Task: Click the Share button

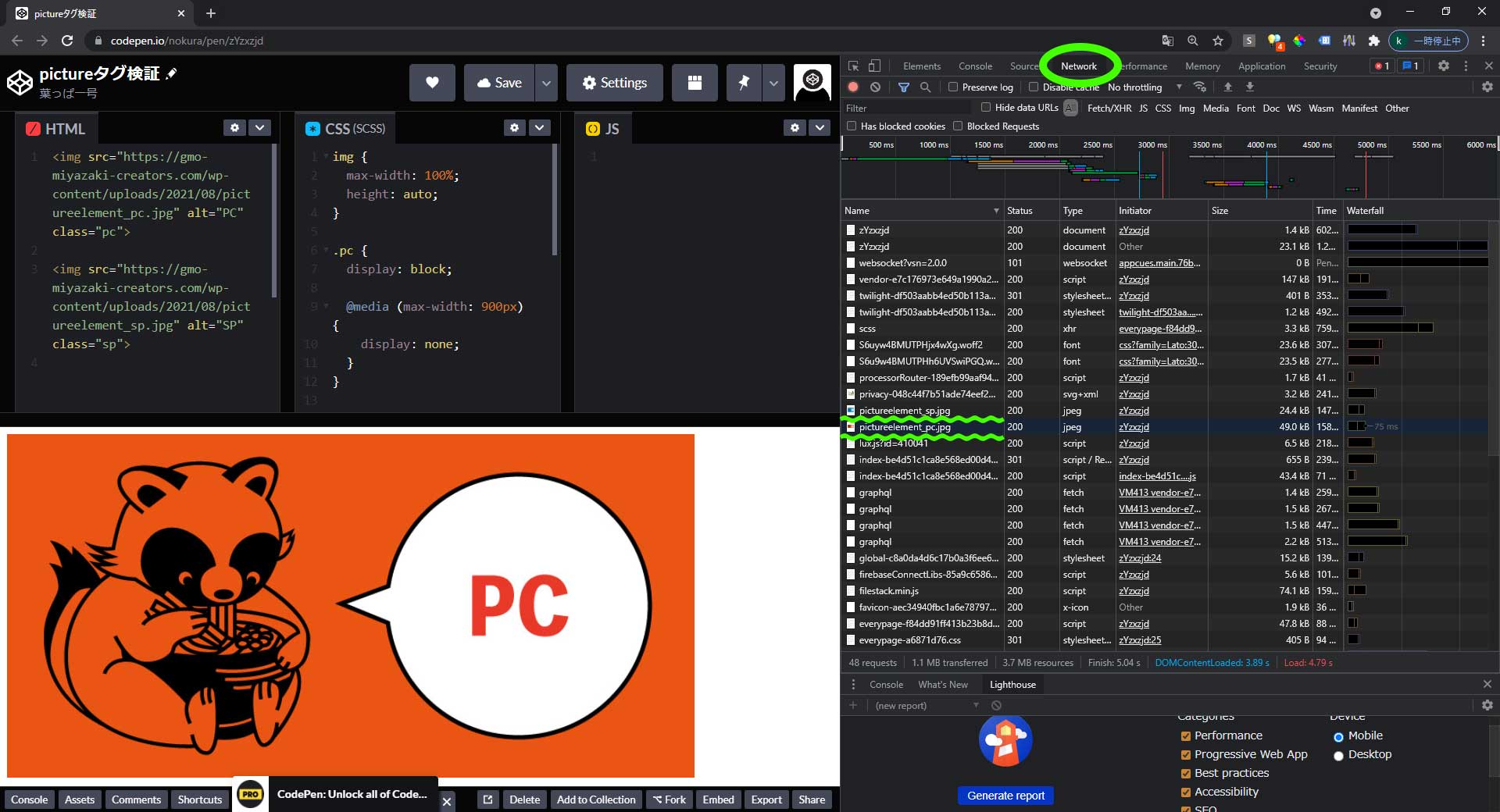Action: click(x=812, y=800)
